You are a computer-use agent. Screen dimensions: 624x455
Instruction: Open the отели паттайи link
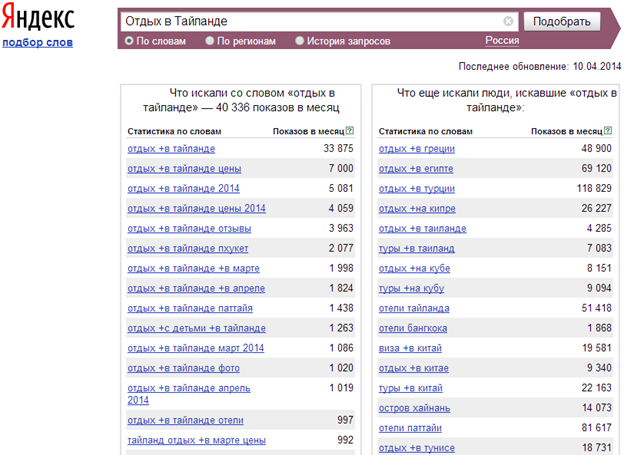pyautogui.click(x=410, y=428)
